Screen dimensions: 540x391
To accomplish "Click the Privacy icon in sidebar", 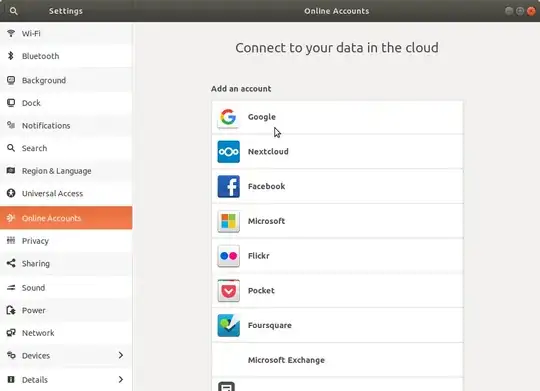I will click(x=11, y=240).
